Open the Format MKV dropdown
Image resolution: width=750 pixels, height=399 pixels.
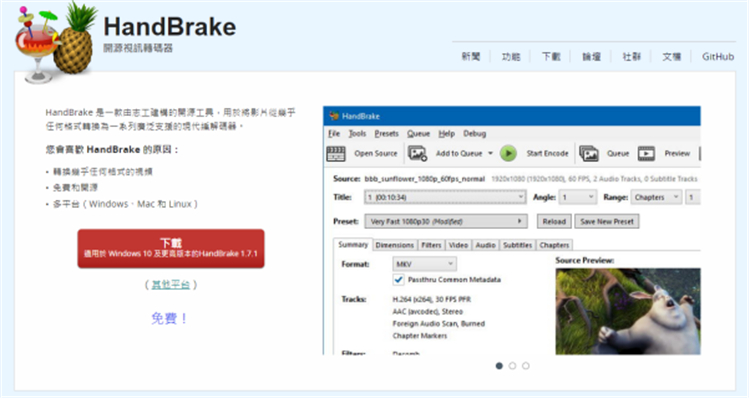[424, 264]
